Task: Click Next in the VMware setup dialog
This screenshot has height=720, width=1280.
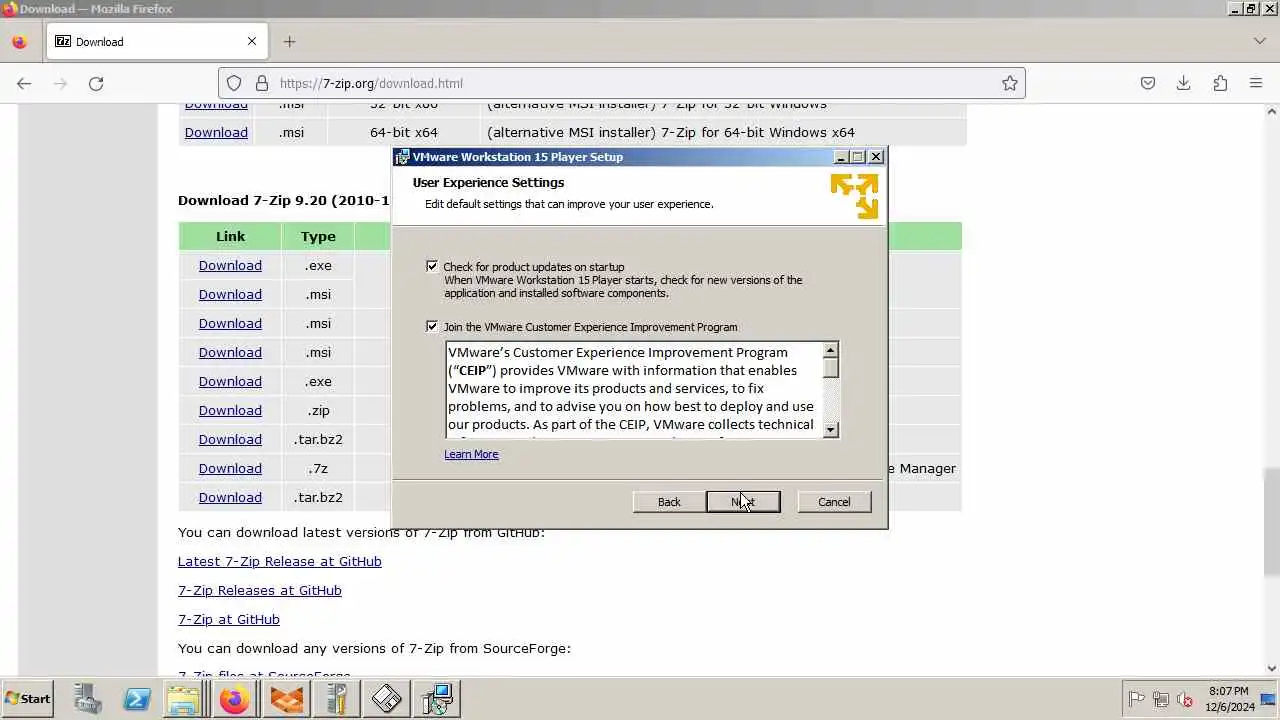Action: point(743,502)
